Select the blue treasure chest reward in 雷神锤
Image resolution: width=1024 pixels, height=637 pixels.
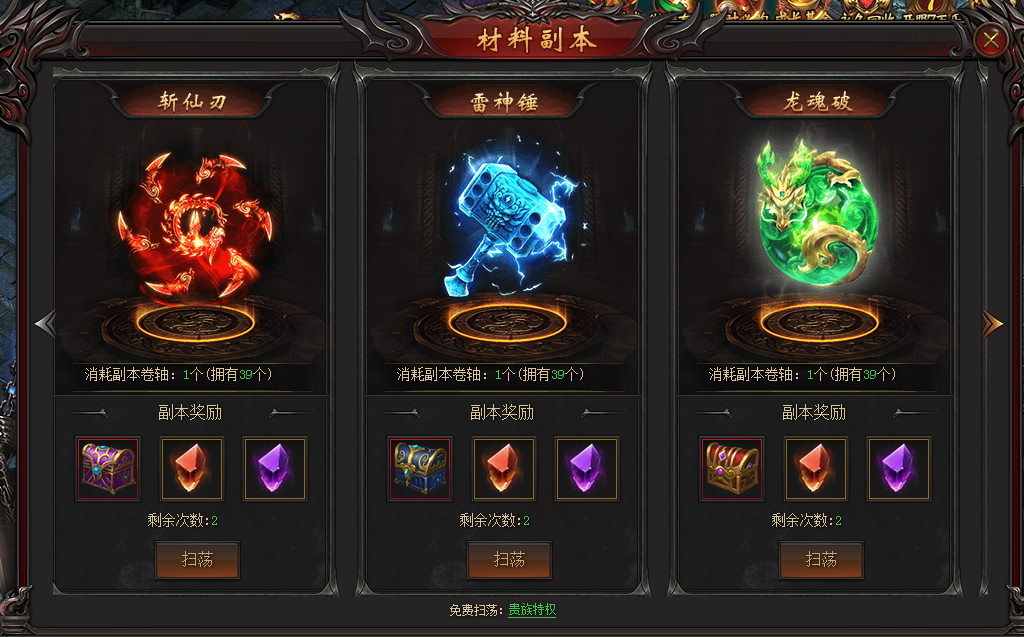(420, 469)
